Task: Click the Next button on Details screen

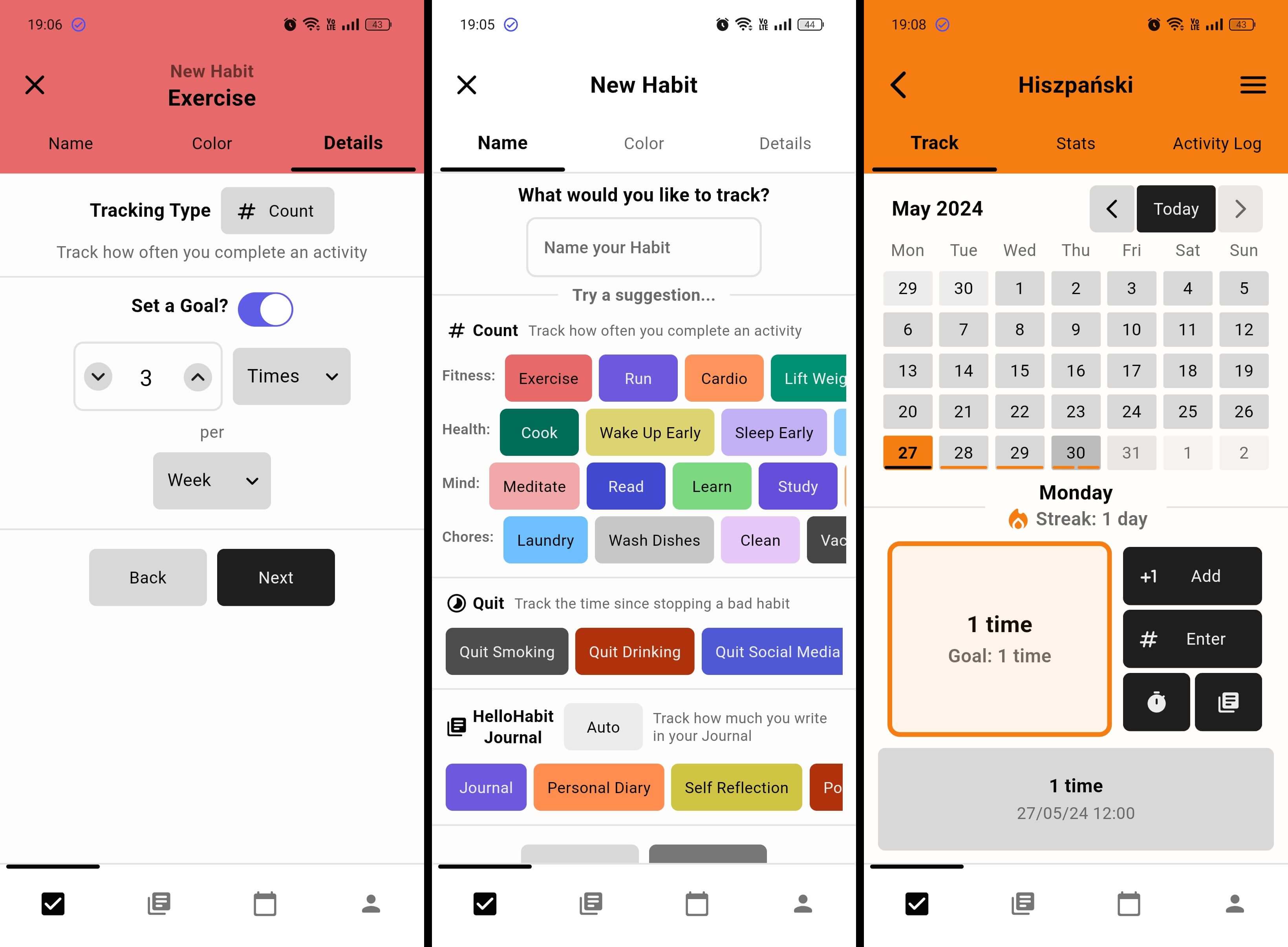Action: [x=277, y=577]
